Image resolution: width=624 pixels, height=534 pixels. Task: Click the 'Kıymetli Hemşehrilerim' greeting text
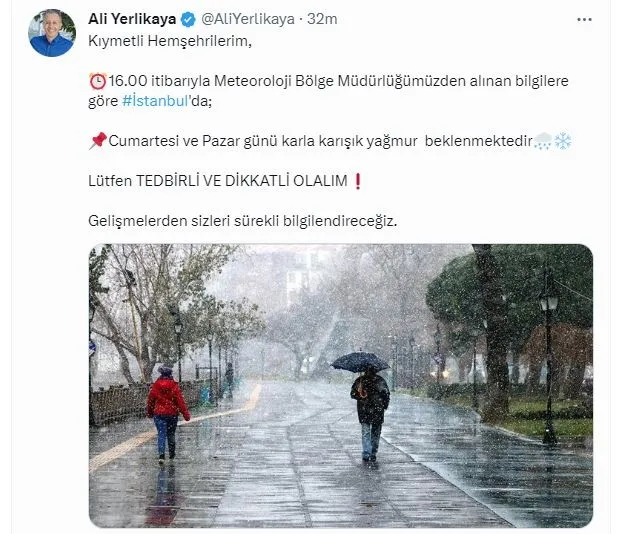(170, 41)
